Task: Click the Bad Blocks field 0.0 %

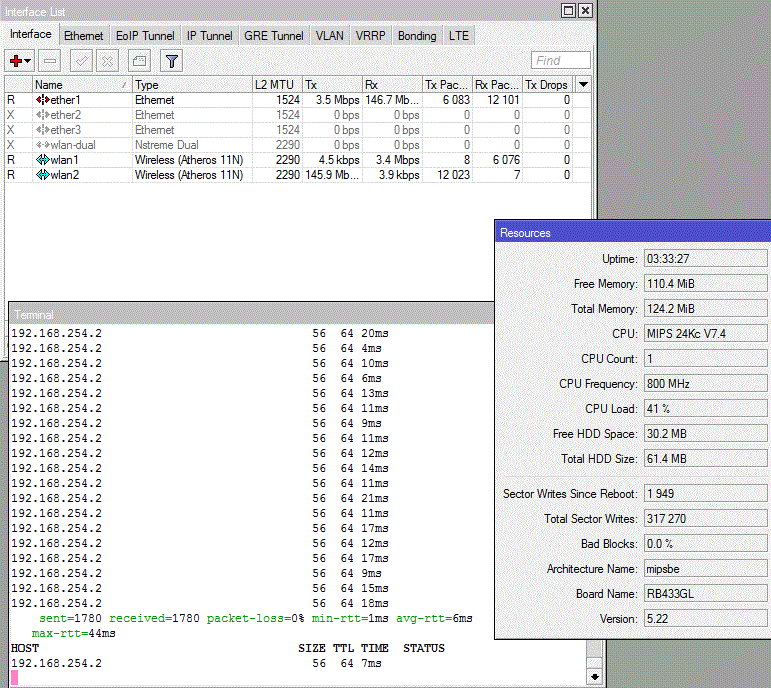Action: click(705, 544)
